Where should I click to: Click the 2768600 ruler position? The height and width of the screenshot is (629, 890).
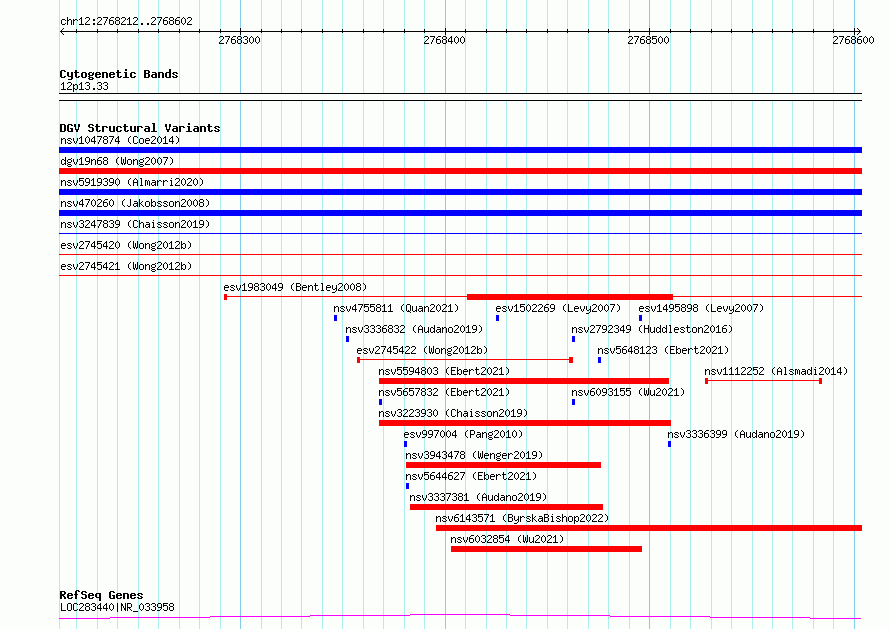point(854,40)
